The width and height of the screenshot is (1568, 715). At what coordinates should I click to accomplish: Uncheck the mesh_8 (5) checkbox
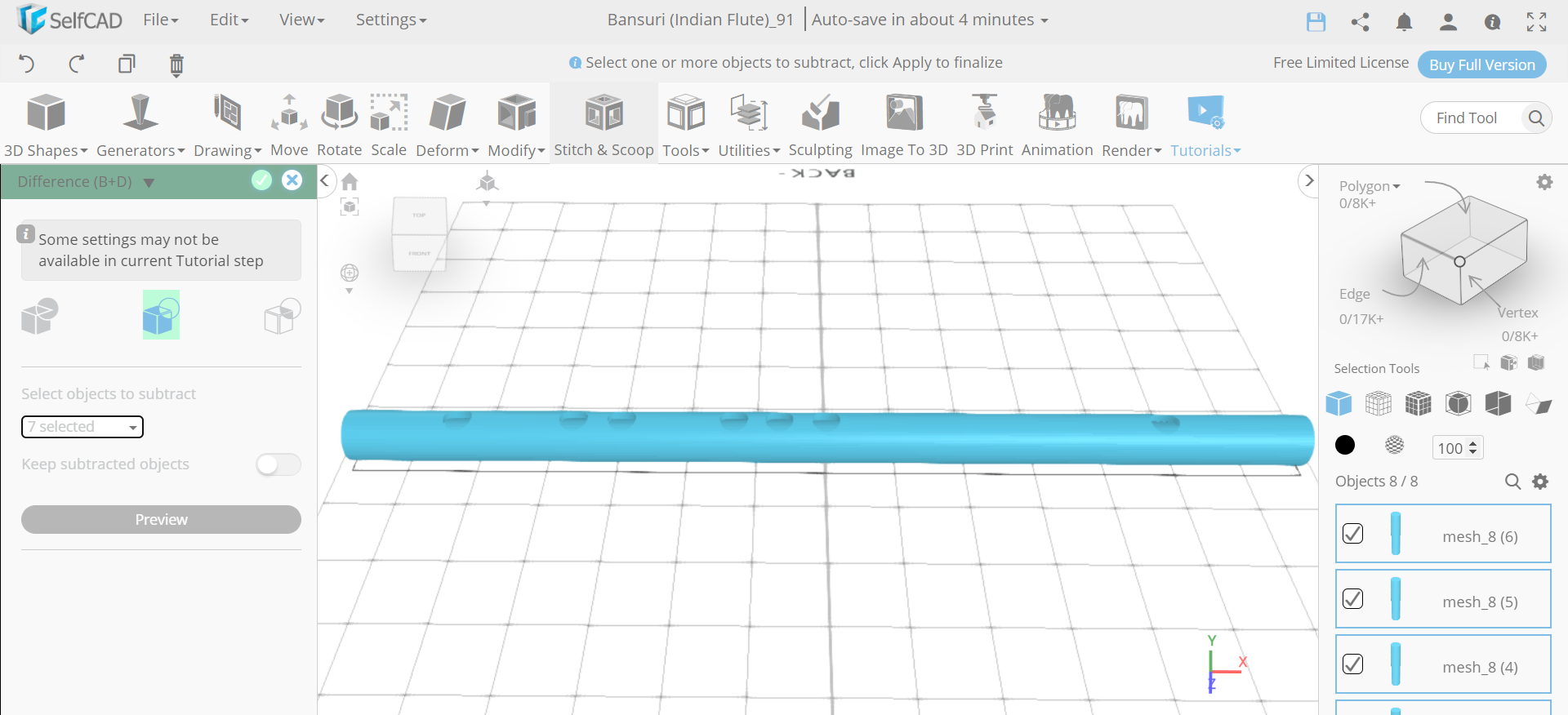click(1353, 598)
